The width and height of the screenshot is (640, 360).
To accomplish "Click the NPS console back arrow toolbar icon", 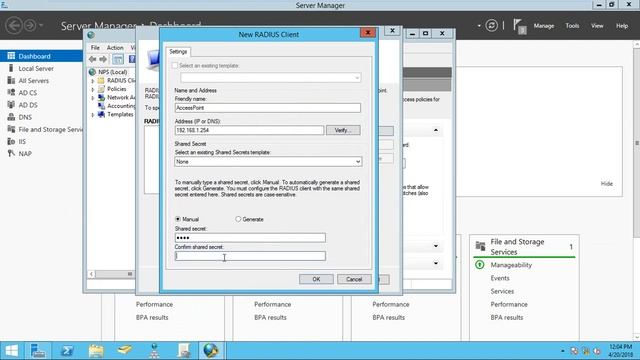I will coord(93,59).
